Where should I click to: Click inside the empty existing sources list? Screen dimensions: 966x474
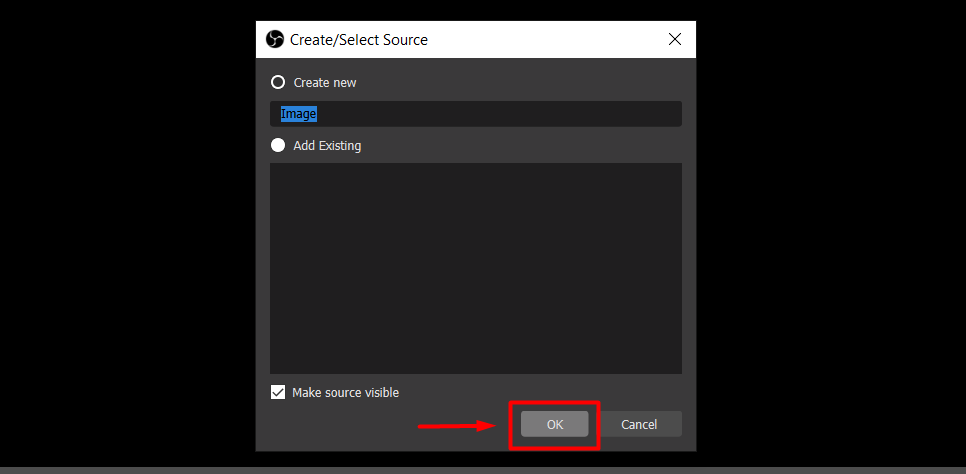pos(476,268)
